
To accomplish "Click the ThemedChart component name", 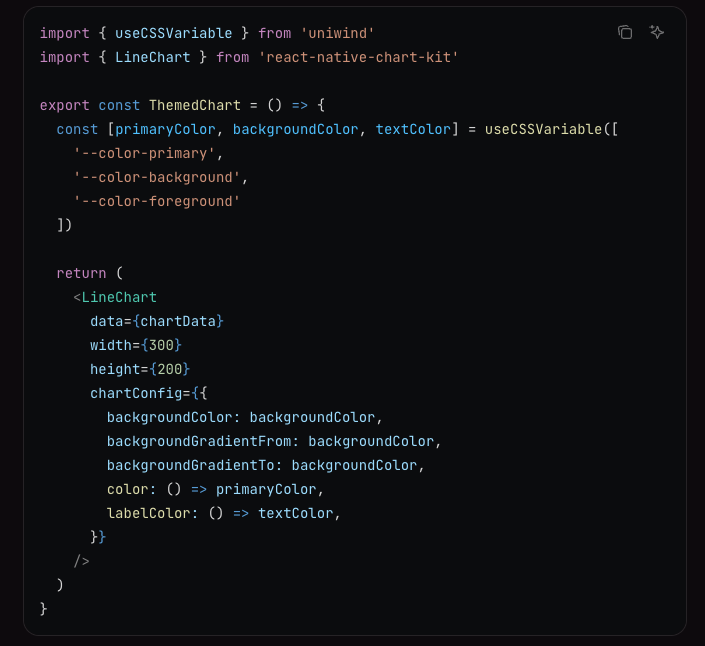I will coord(195,105).
